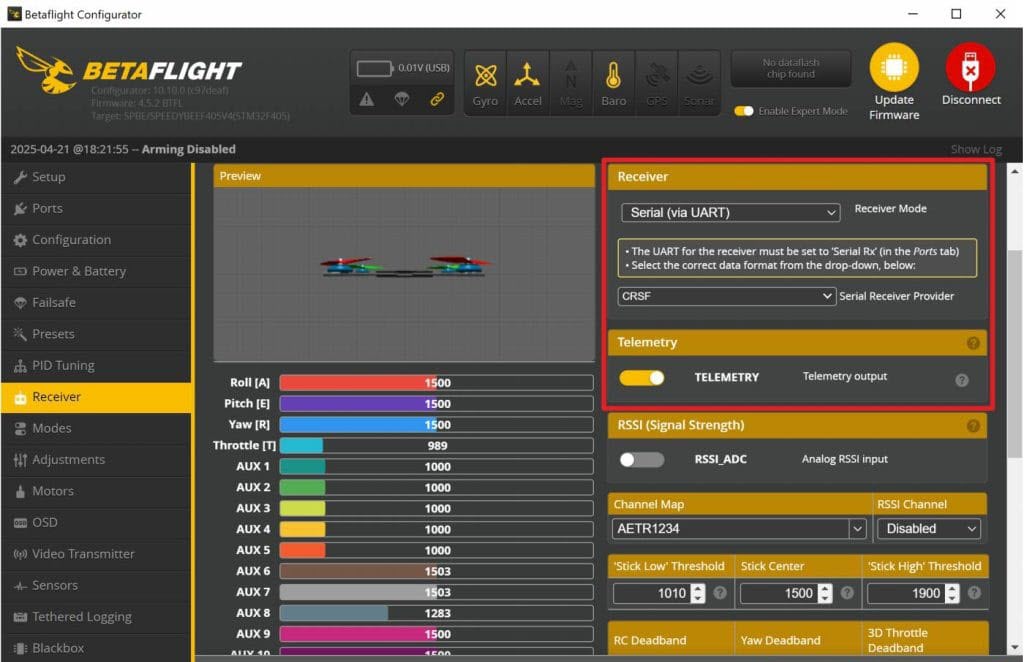Click the help icon beside Telemetry output
The image size is (1026, 662).
point(961,380)
